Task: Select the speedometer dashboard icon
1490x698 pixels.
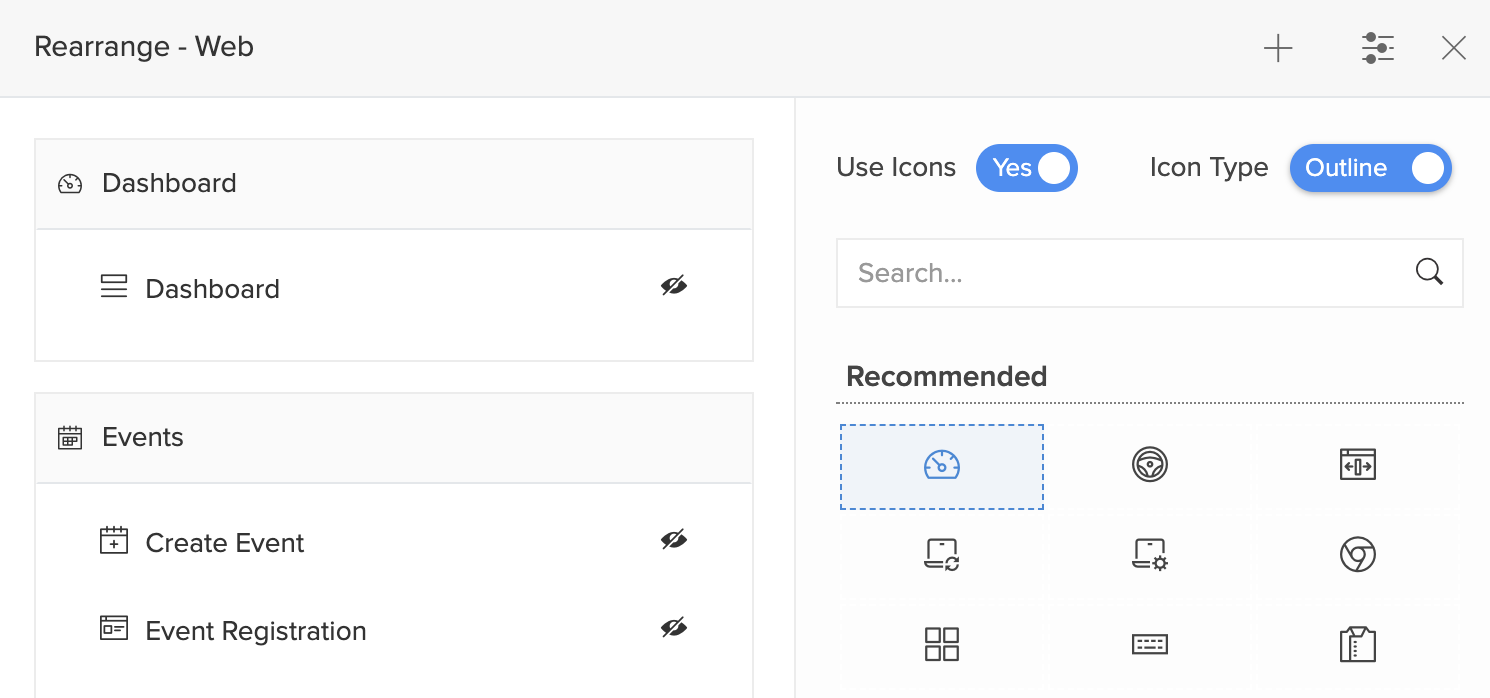Action: [x=941, y=466]
